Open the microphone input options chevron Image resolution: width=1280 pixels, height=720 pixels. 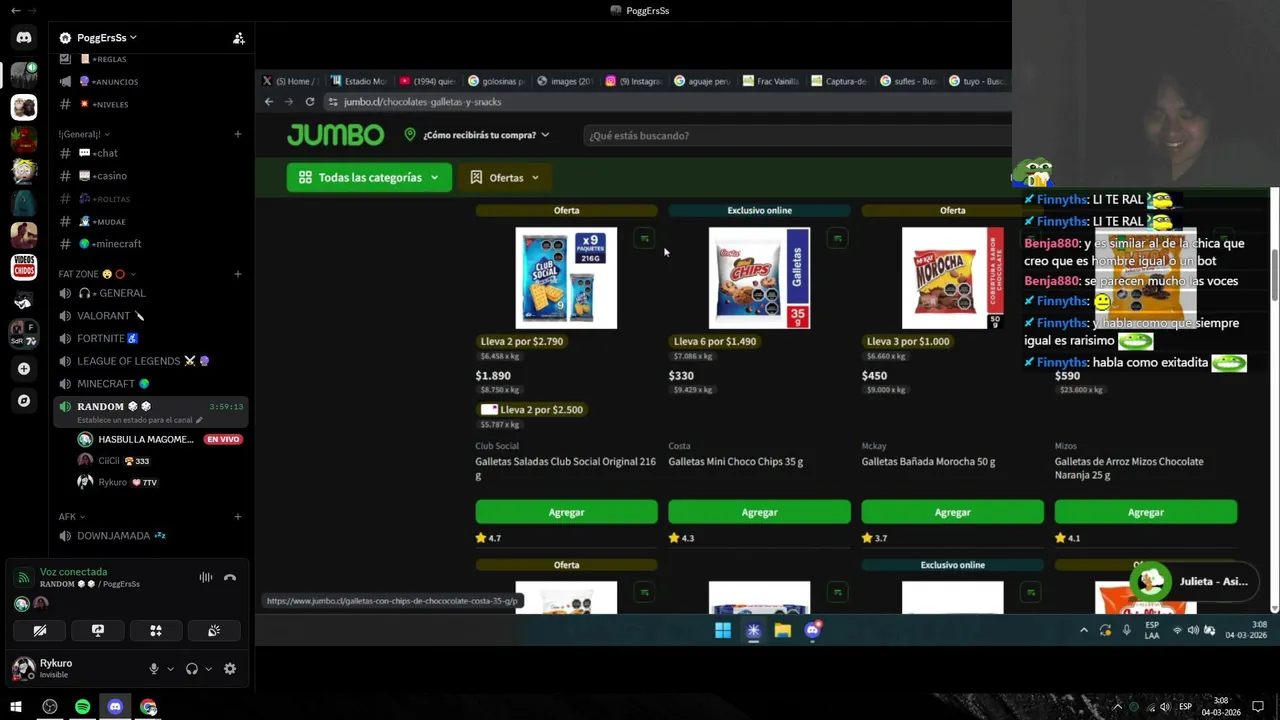170,669
